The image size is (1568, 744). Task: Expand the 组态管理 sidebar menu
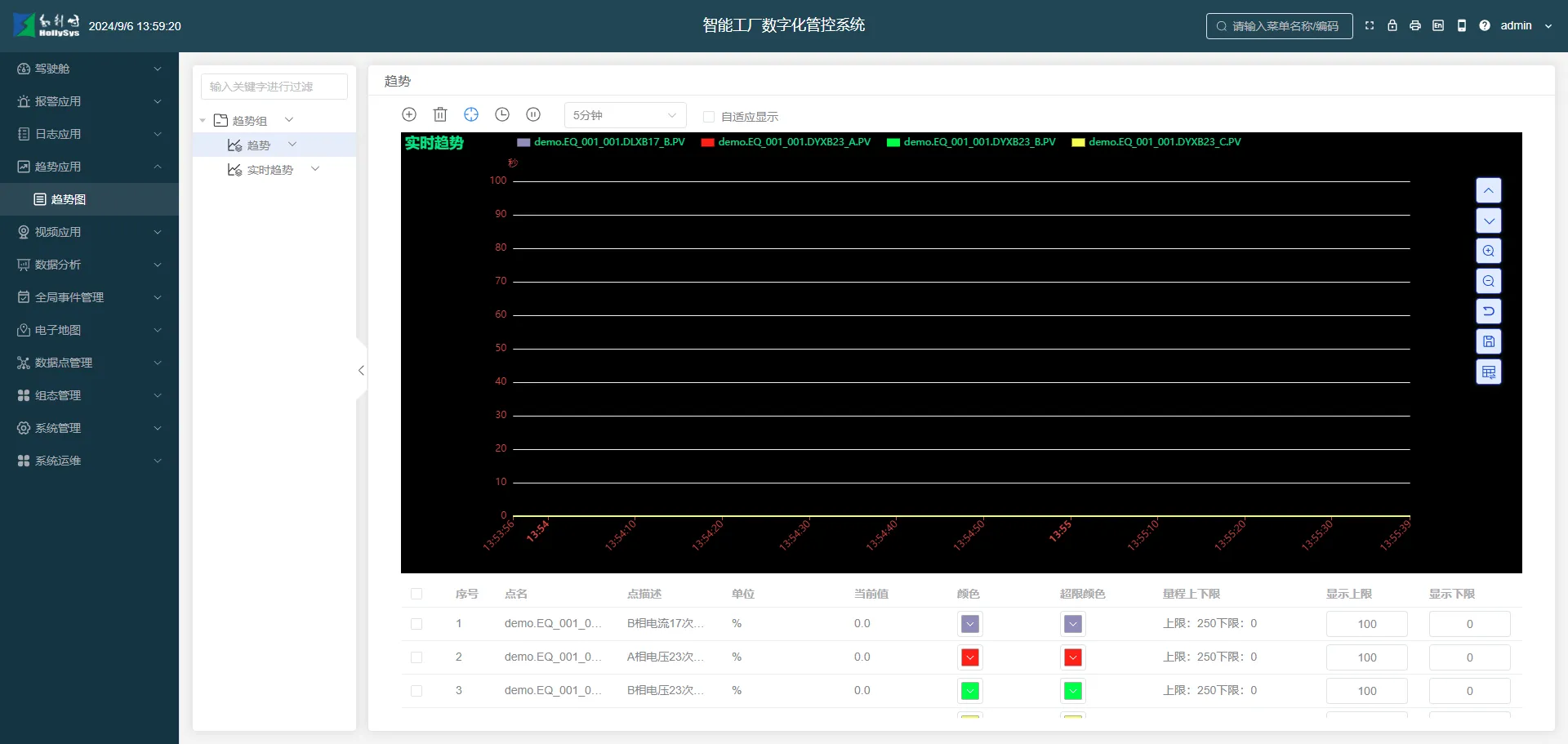pos(89,395)
